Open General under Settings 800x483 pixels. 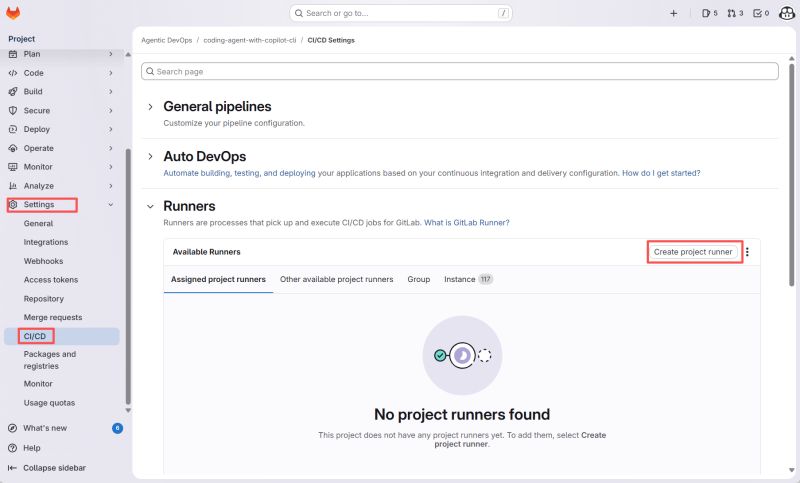tap(38, 223)
